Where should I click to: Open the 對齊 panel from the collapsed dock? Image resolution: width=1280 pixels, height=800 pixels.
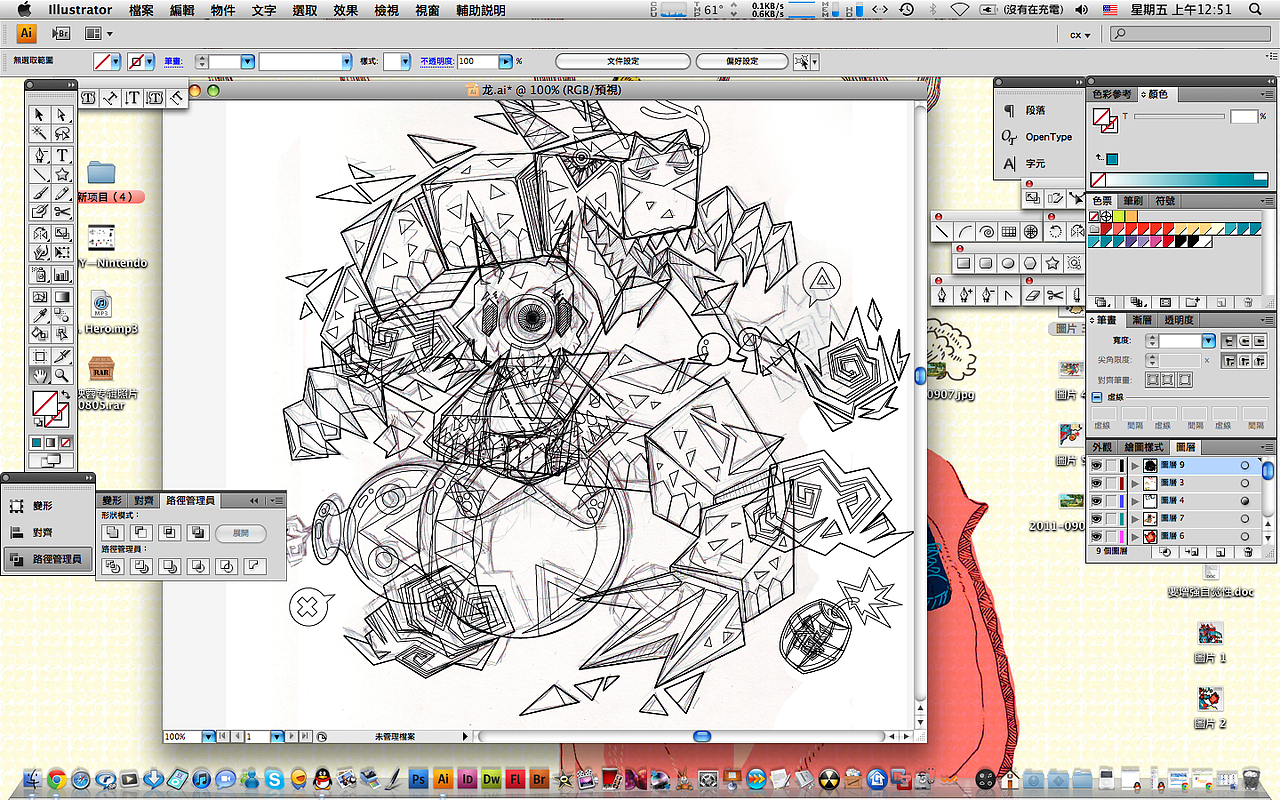click(x=48, y=533)
